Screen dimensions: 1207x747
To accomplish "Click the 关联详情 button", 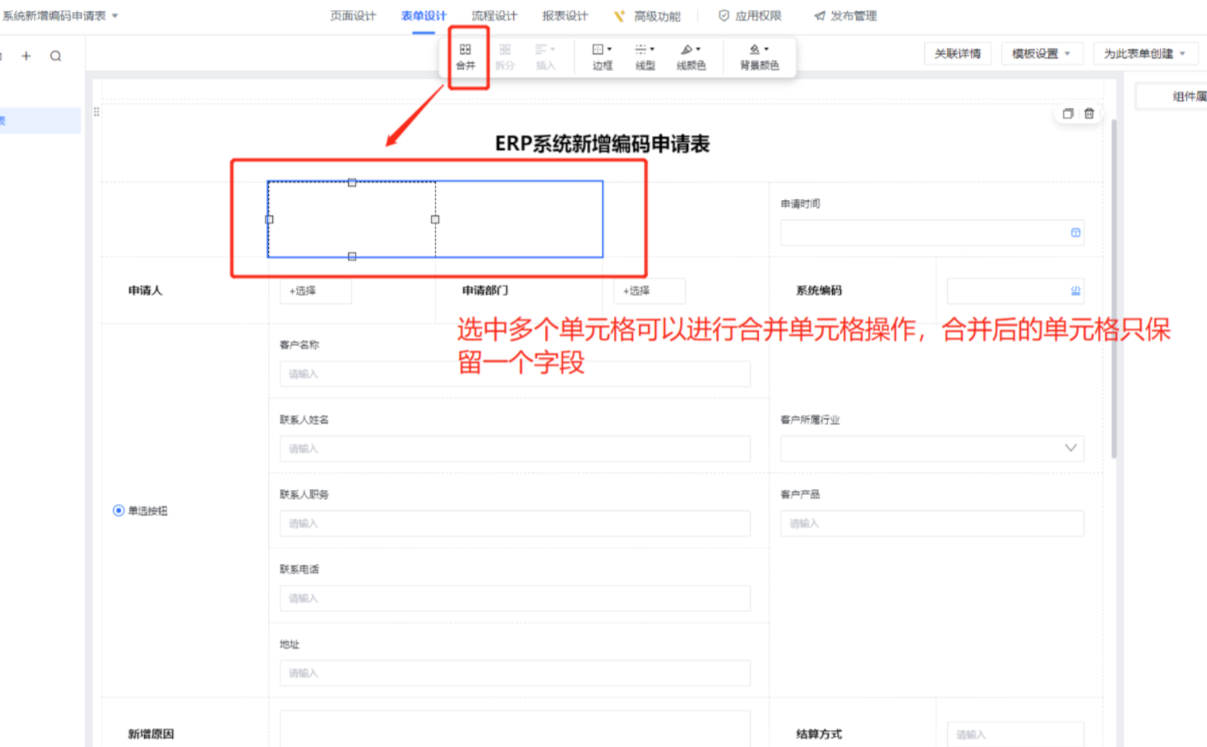I will click(x=957, y=54).
